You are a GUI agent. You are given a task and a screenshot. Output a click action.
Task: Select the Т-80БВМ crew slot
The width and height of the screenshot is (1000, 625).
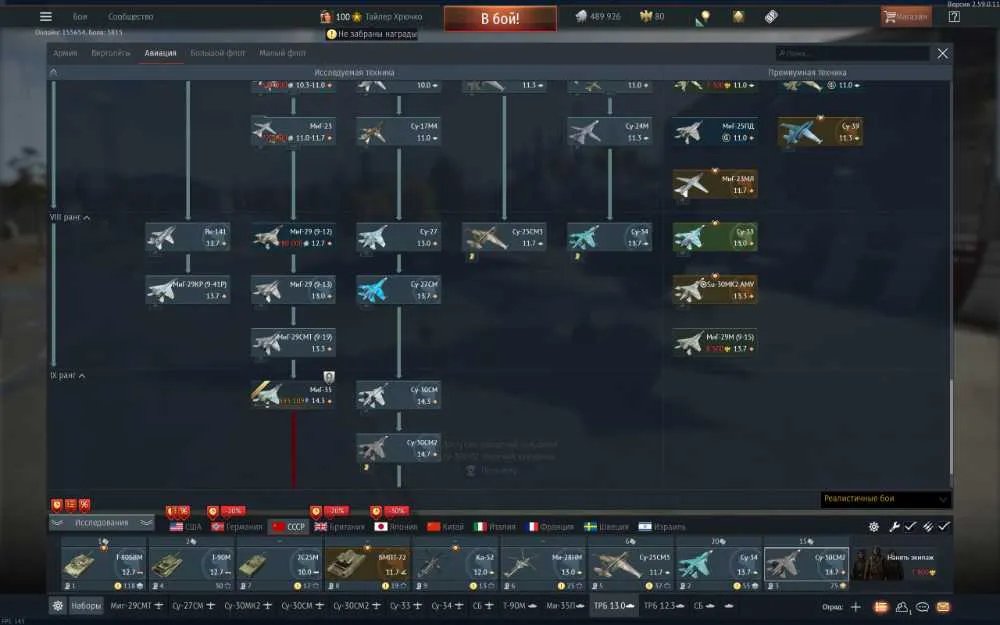coord(103,564)
